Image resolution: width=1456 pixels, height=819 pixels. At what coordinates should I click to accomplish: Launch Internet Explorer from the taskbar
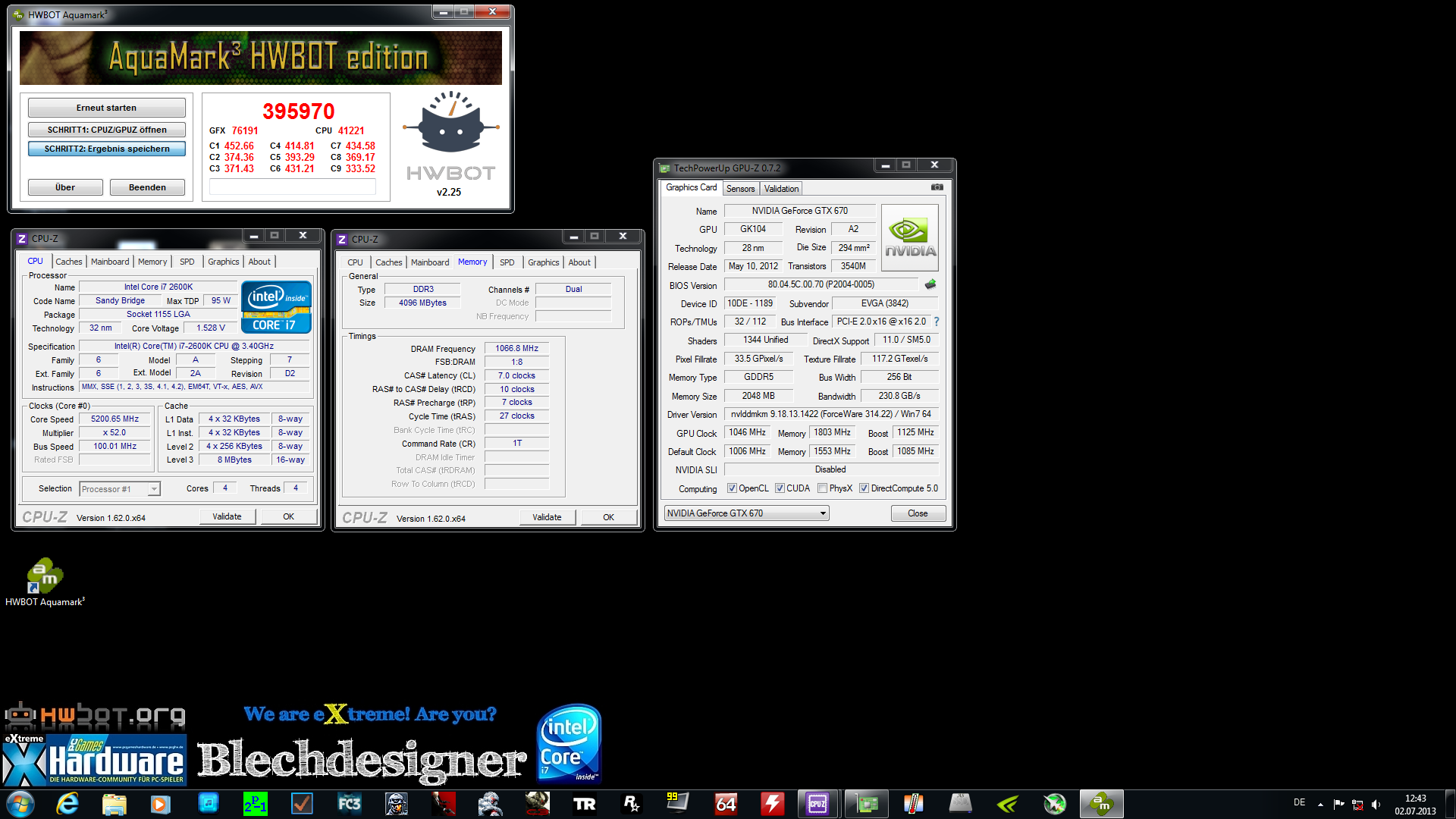pos(67,804)
